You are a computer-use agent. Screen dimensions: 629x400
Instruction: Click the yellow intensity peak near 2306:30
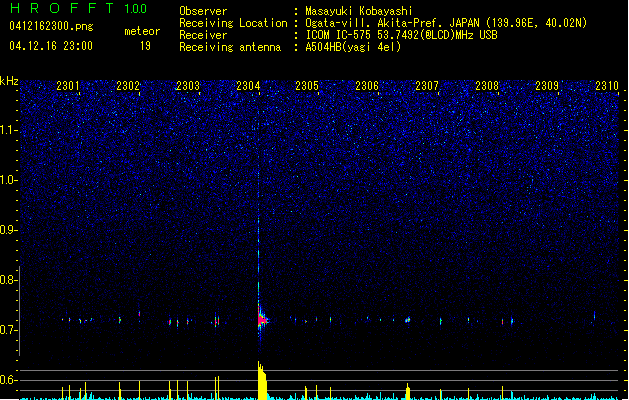tap(408, 391)
